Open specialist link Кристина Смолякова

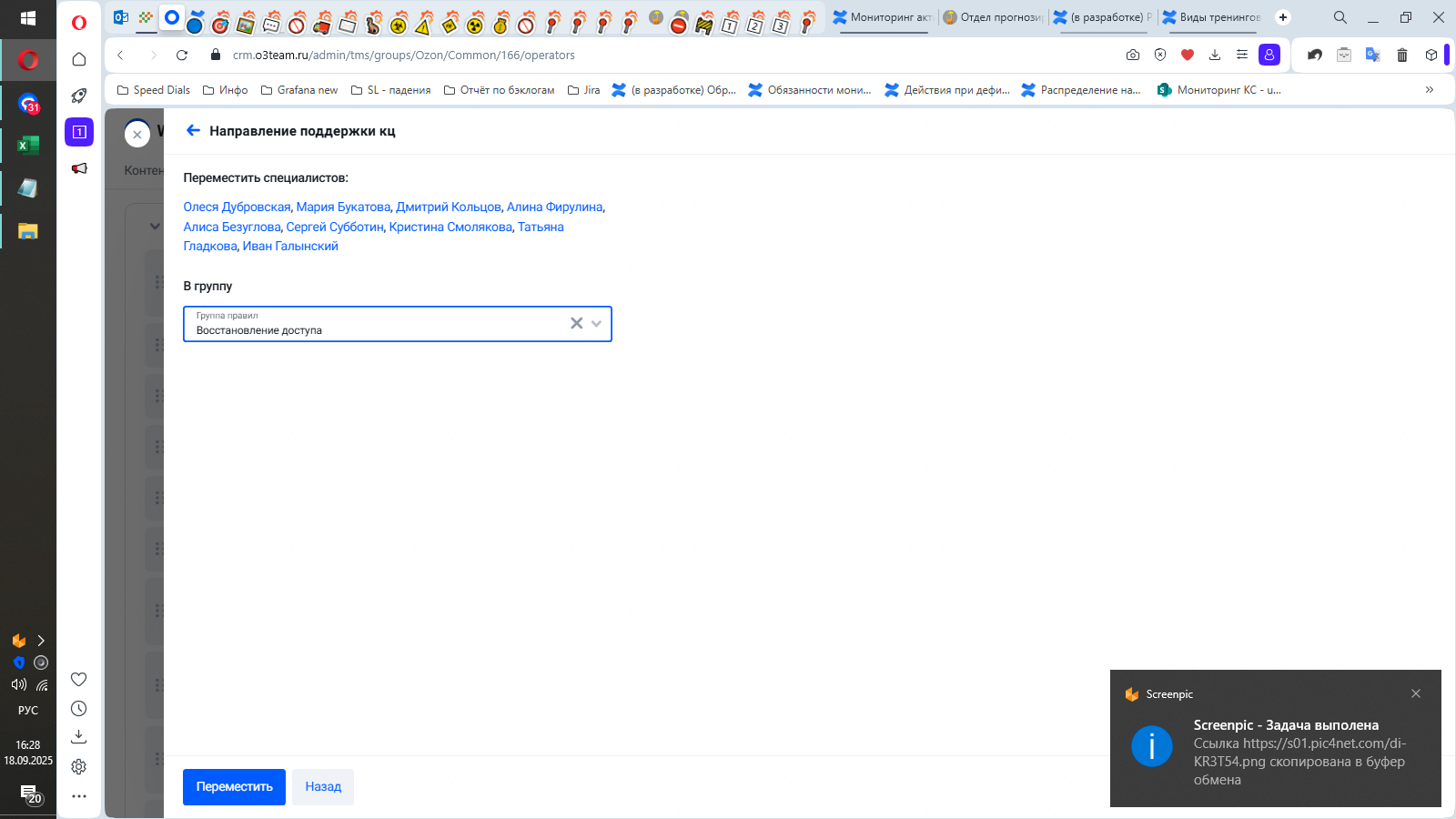coord(450,227)
